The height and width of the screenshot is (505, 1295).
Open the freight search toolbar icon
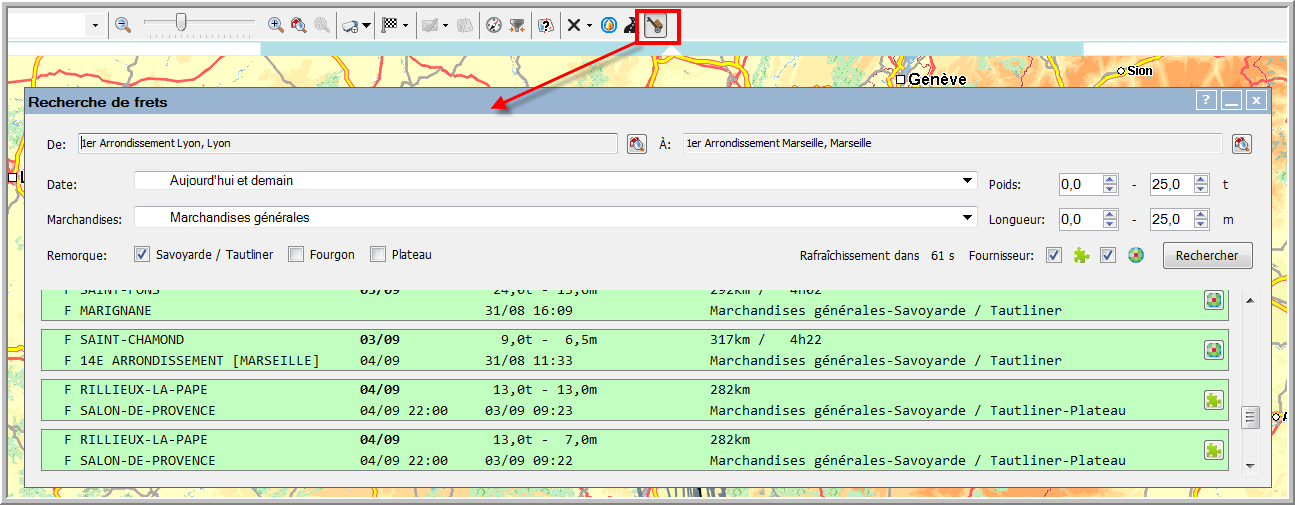pos(657,25)
